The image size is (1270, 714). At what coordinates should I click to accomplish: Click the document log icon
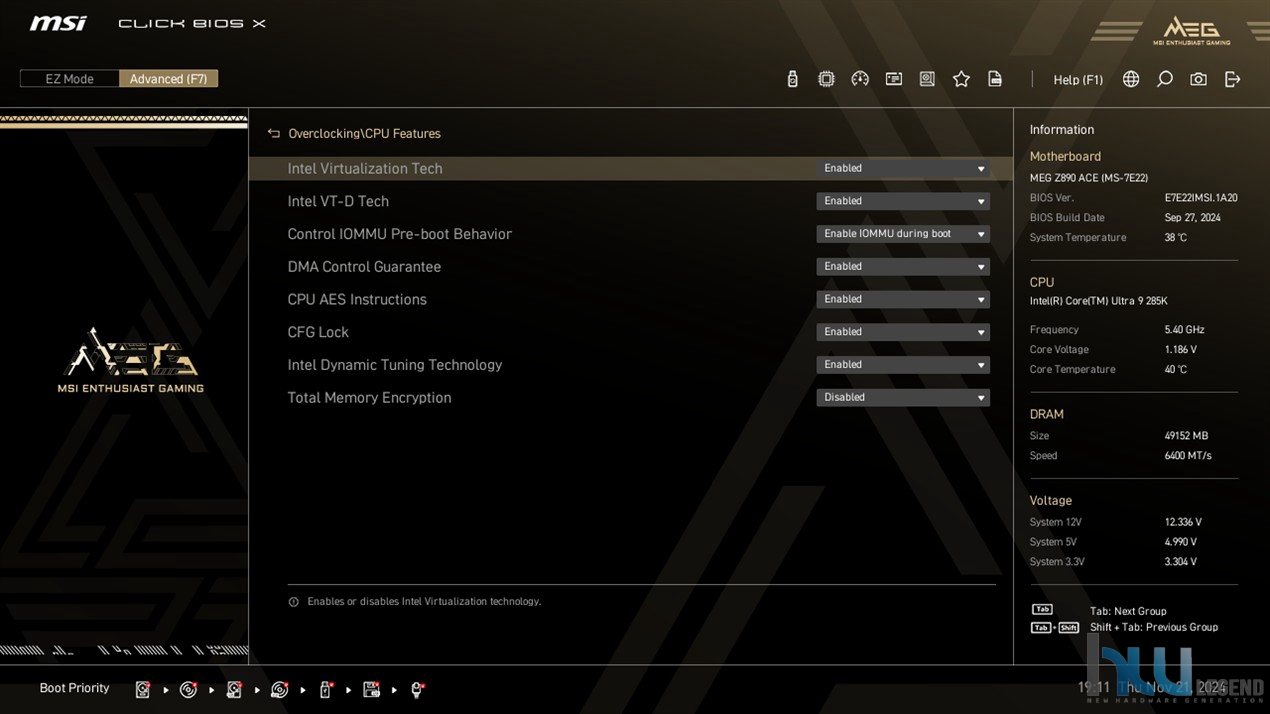(x=995, y=79)
